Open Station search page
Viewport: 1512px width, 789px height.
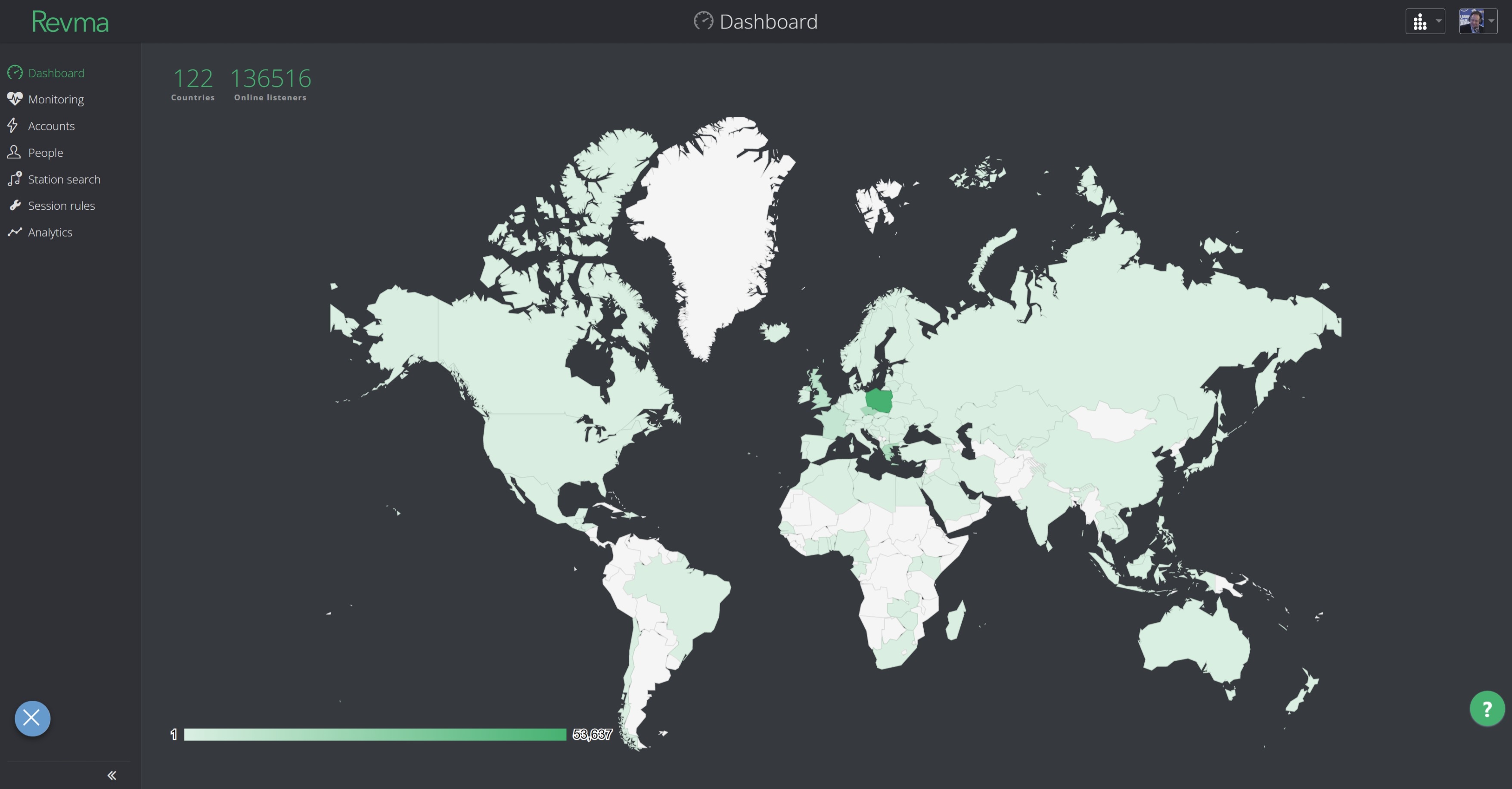pos(64,180)
